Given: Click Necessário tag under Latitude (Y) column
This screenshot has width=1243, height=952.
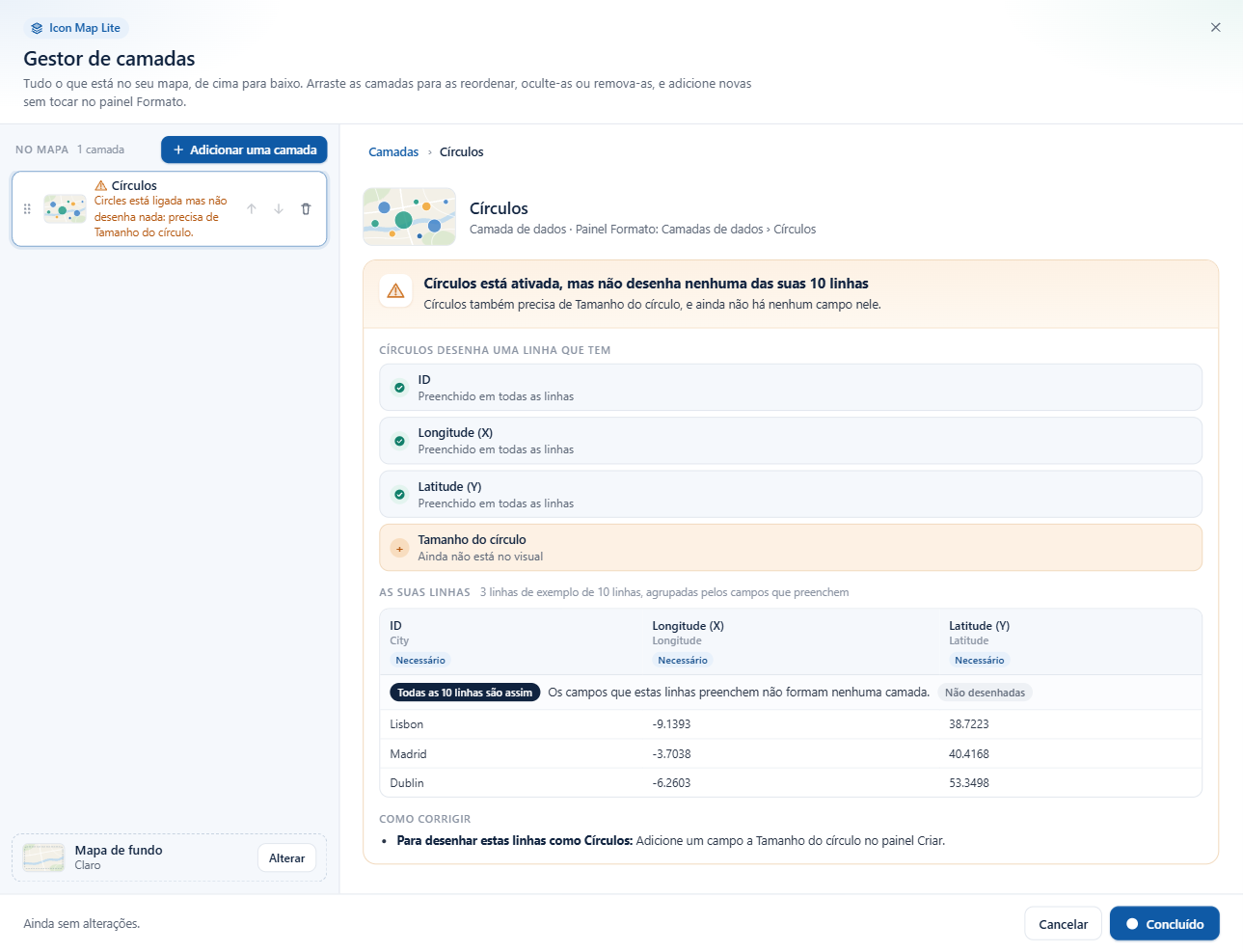Looking at the screenshot, I should (980, 661).
